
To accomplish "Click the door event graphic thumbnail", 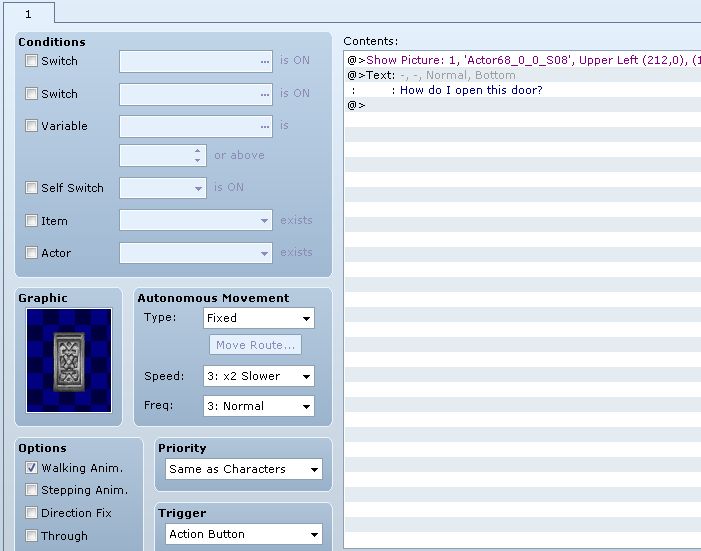I will click(x=69, y=360).
